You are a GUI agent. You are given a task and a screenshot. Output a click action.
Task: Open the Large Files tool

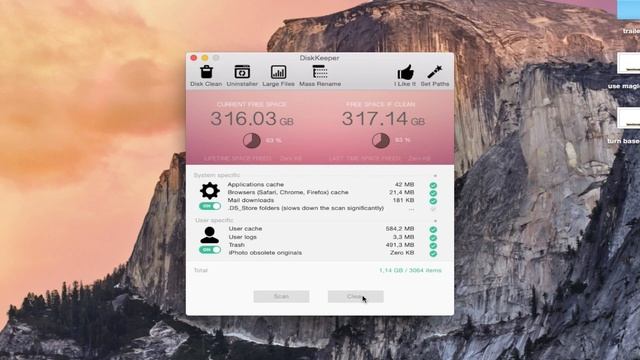[278, 76]
